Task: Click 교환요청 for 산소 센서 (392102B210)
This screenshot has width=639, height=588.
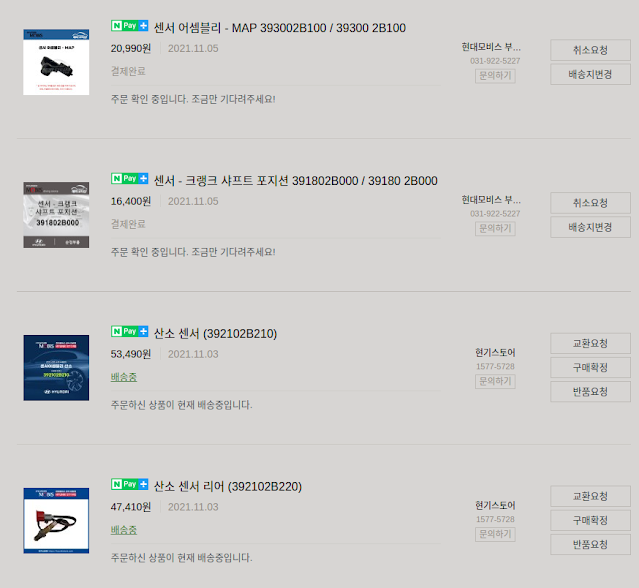Action: [x=590, y=344]
